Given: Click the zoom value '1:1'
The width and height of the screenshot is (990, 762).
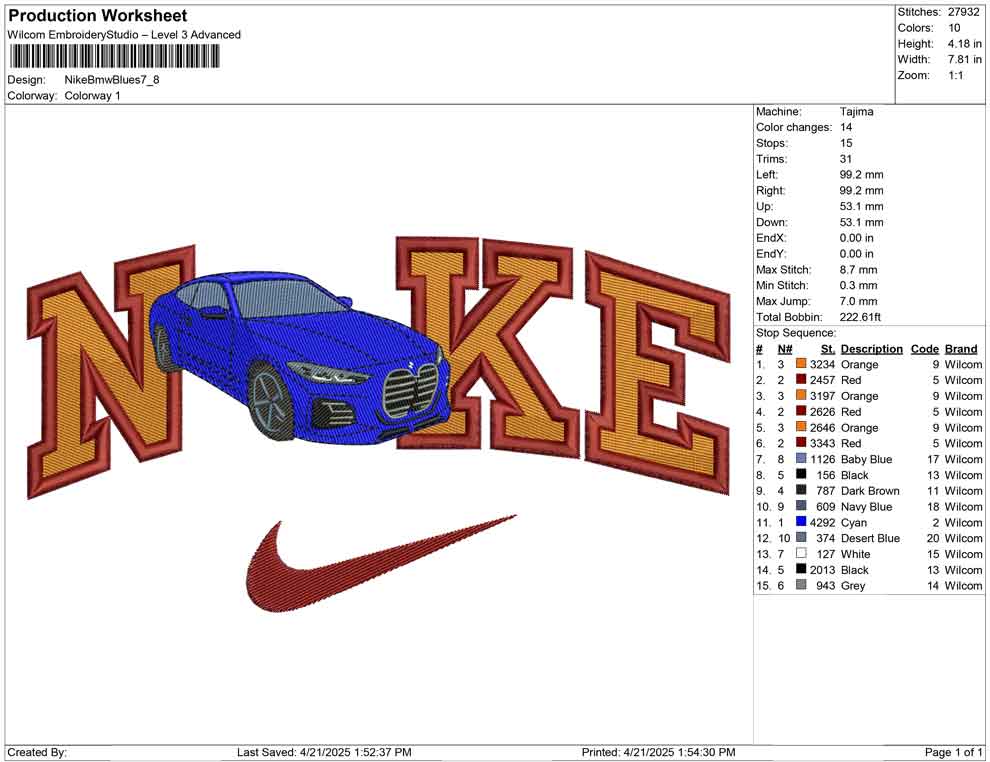Looking at the screenshot, I should coord(955,75).
